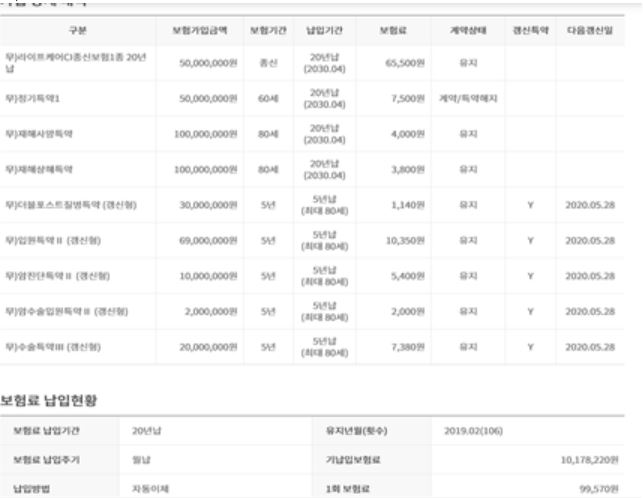Select the 3,800원 premium value
The height and width of the screenshot is (498, 643).
408,169
